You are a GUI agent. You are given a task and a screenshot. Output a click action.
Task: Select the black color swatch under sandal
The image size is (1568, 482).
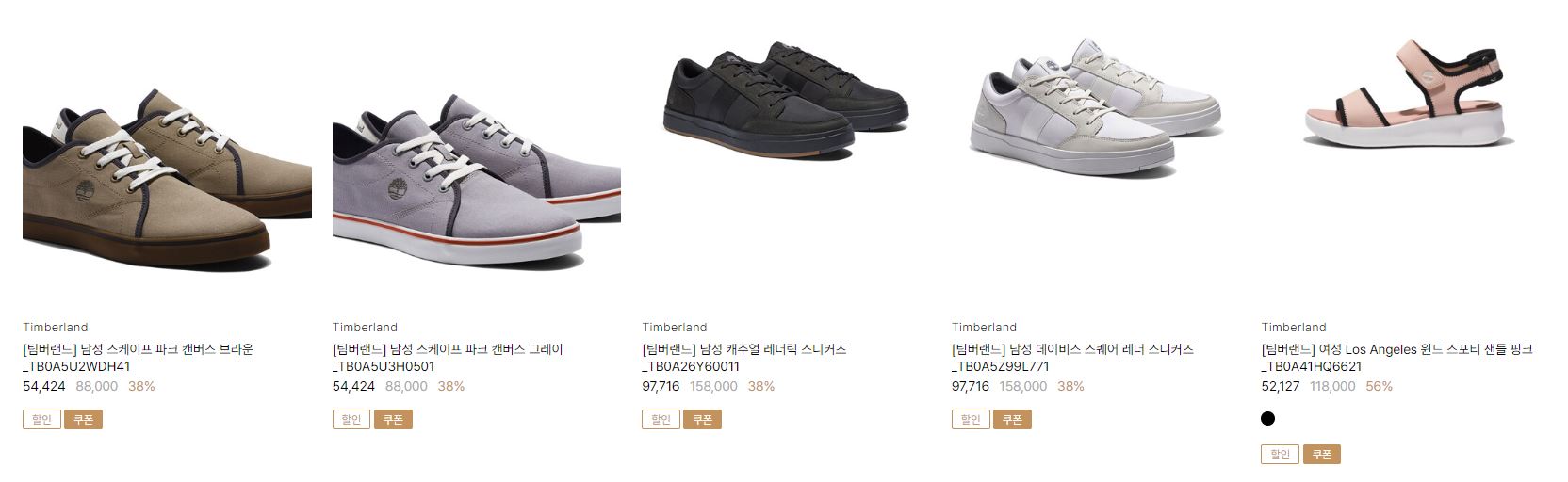[1267, 418]
